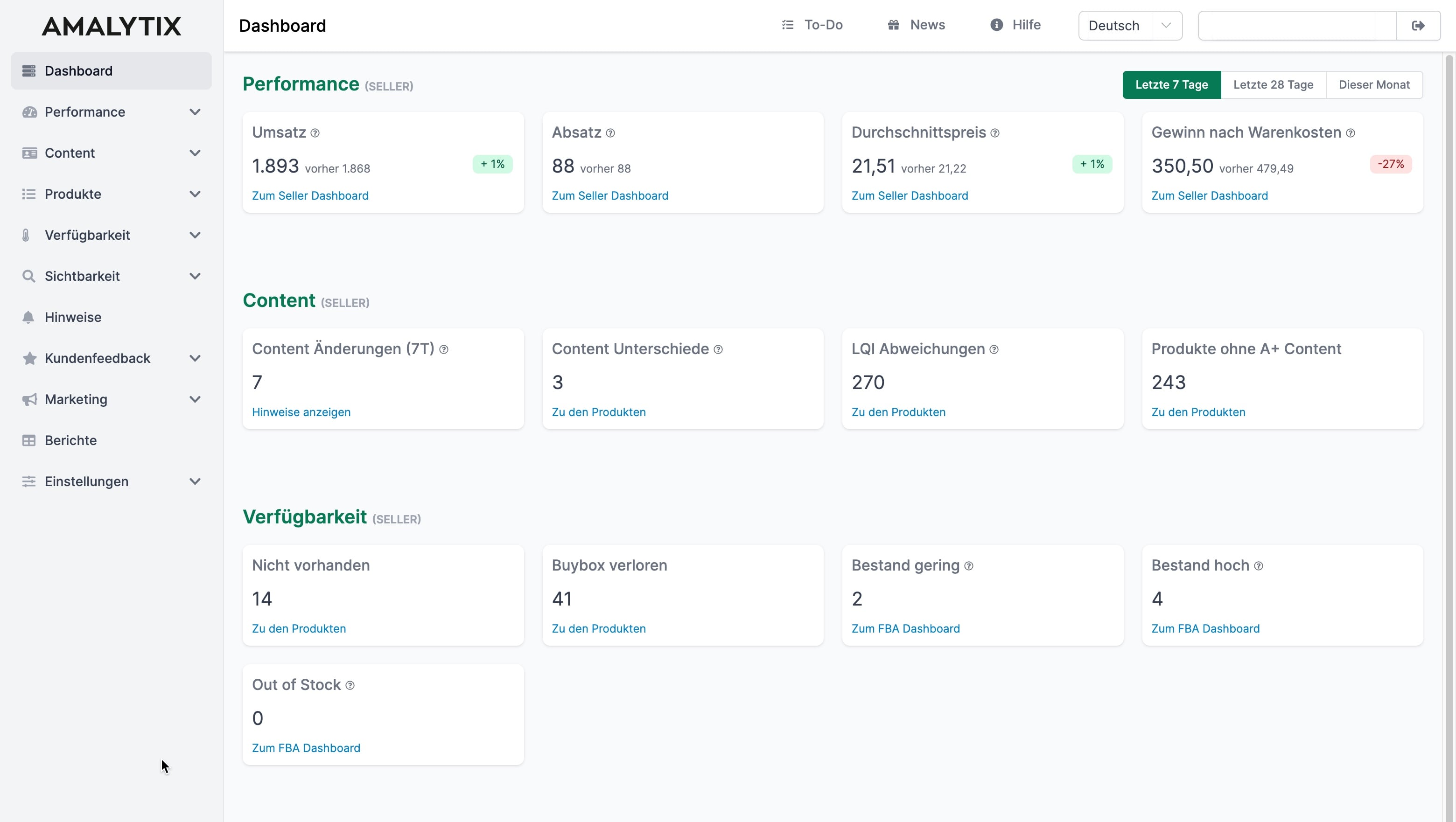
Task: Open Zu den Produkten under LQI Abweichungen
Action: 898,412
